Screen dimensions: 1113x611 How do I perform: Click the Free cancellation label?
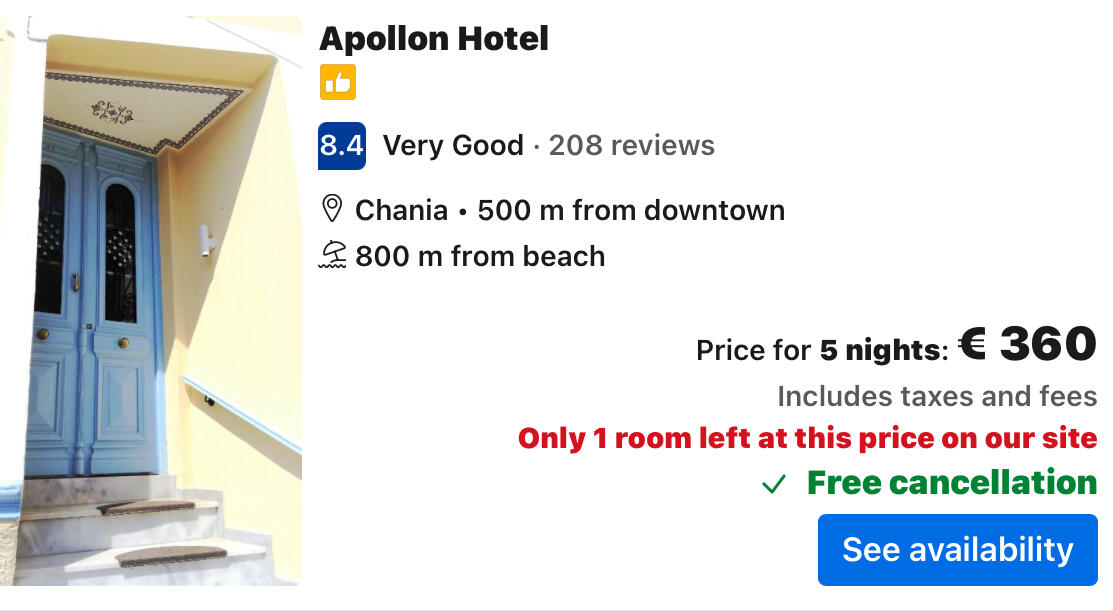click(952, 483)
